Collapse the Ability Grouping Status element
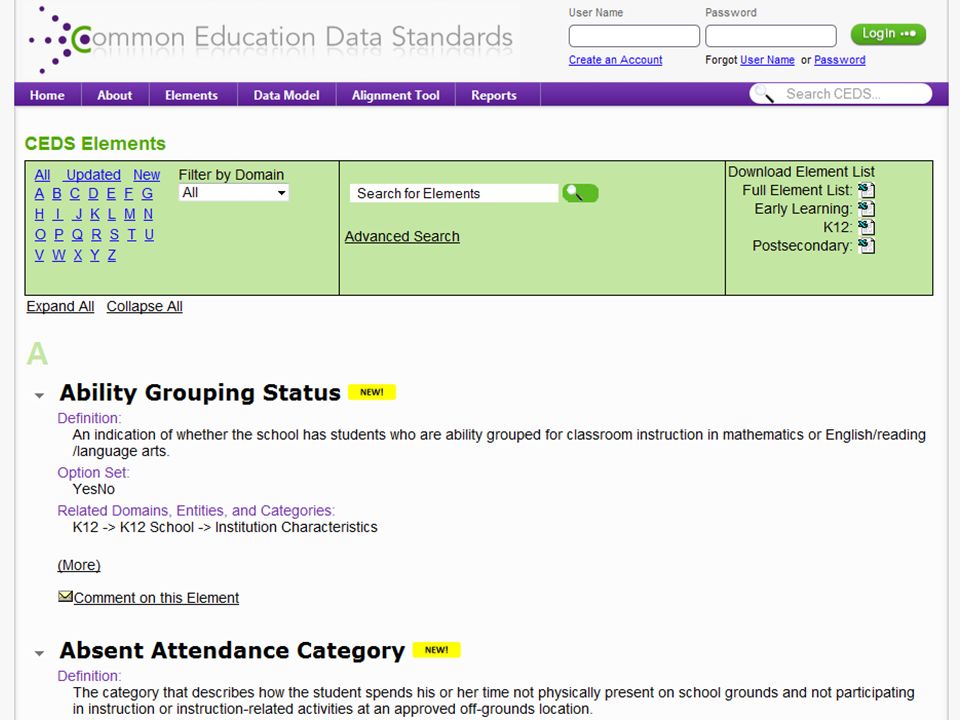 (39, 396)
